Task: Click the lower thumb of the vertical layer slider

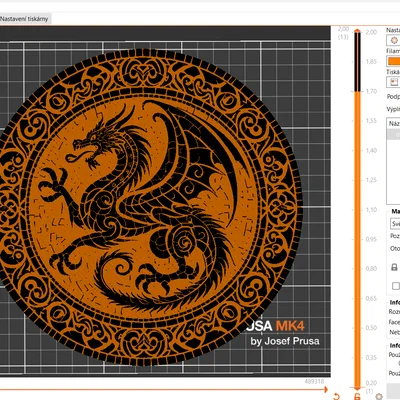Action: pyautogui.click(x=357, y=388)
